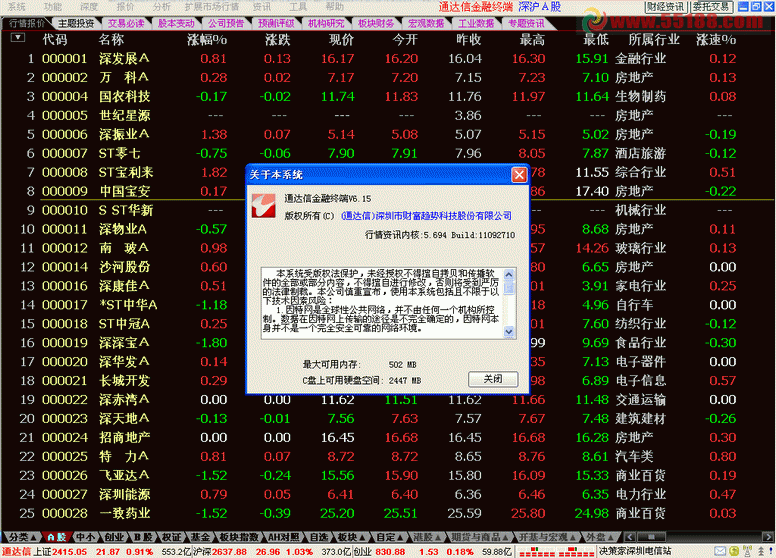776x558 pixels.
Task: Switch to the 主题投资 top tab
Action: pyautogui.click(x=76, y=23)
